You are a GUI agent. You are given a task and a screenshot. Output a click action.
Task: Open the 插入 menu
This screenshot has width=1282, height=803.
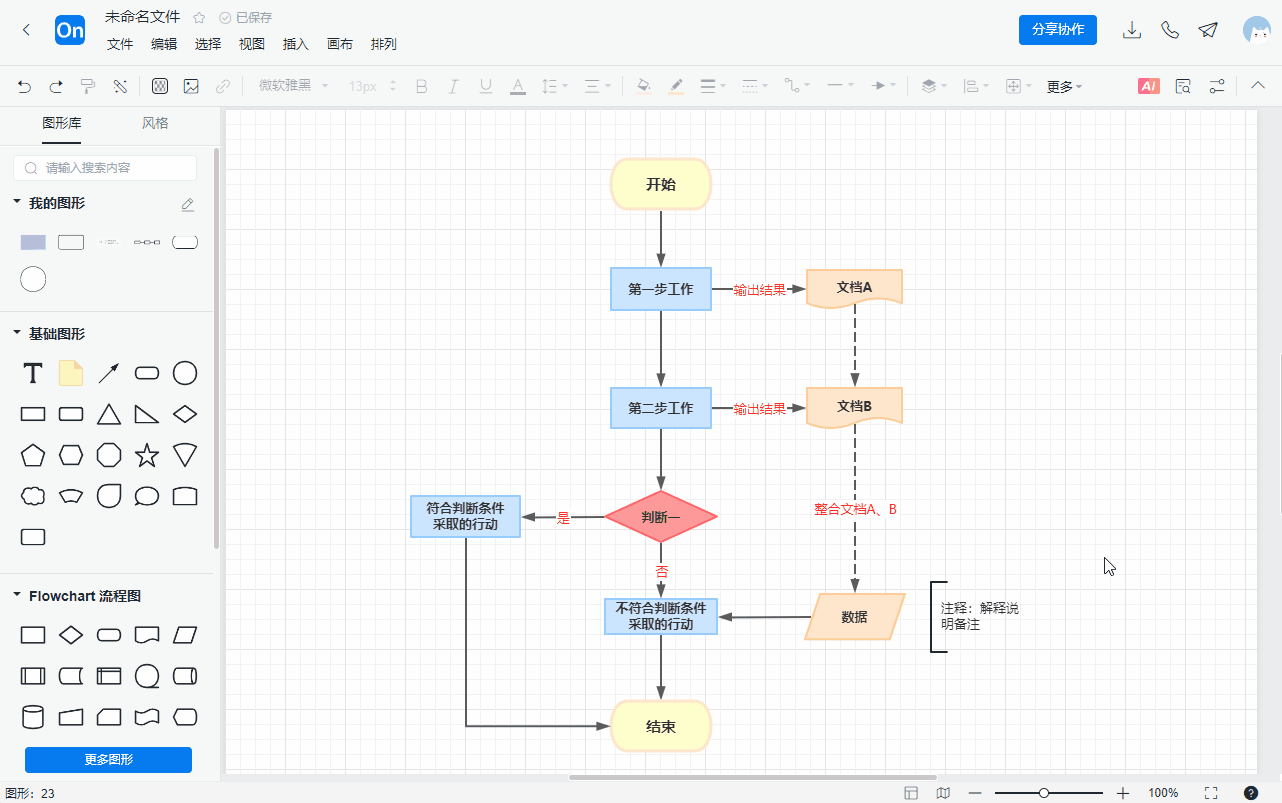click(x=296, y=44)
